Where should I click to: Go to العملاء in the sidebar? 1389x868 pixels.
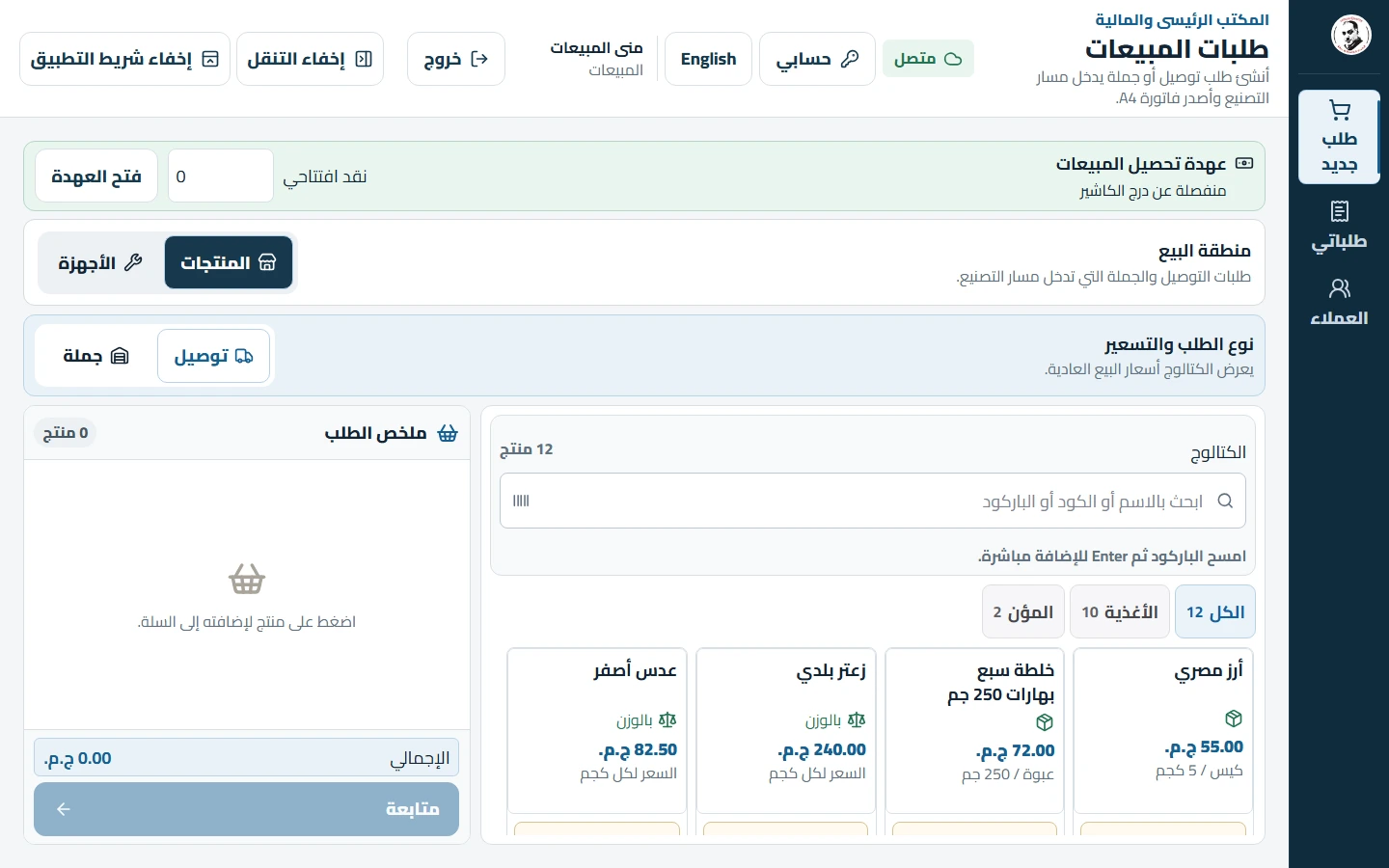point(1339,302)
